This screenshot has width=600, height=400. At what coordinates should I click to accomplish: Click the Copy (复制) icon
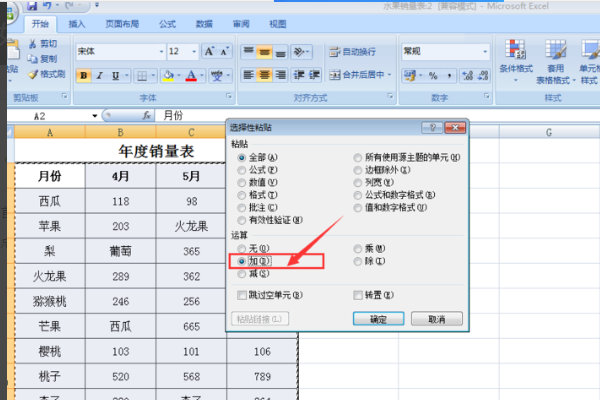click(32, 59)
